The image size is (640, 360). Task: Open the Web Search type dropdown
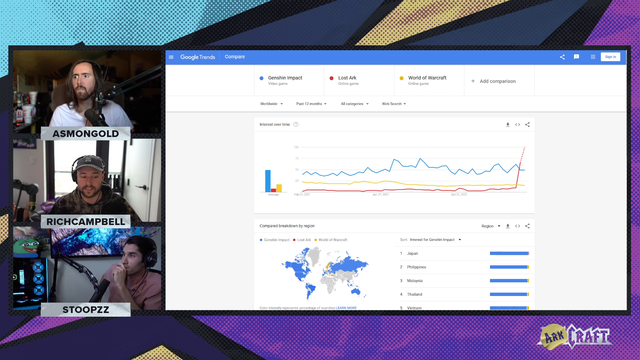pos(393,104)
